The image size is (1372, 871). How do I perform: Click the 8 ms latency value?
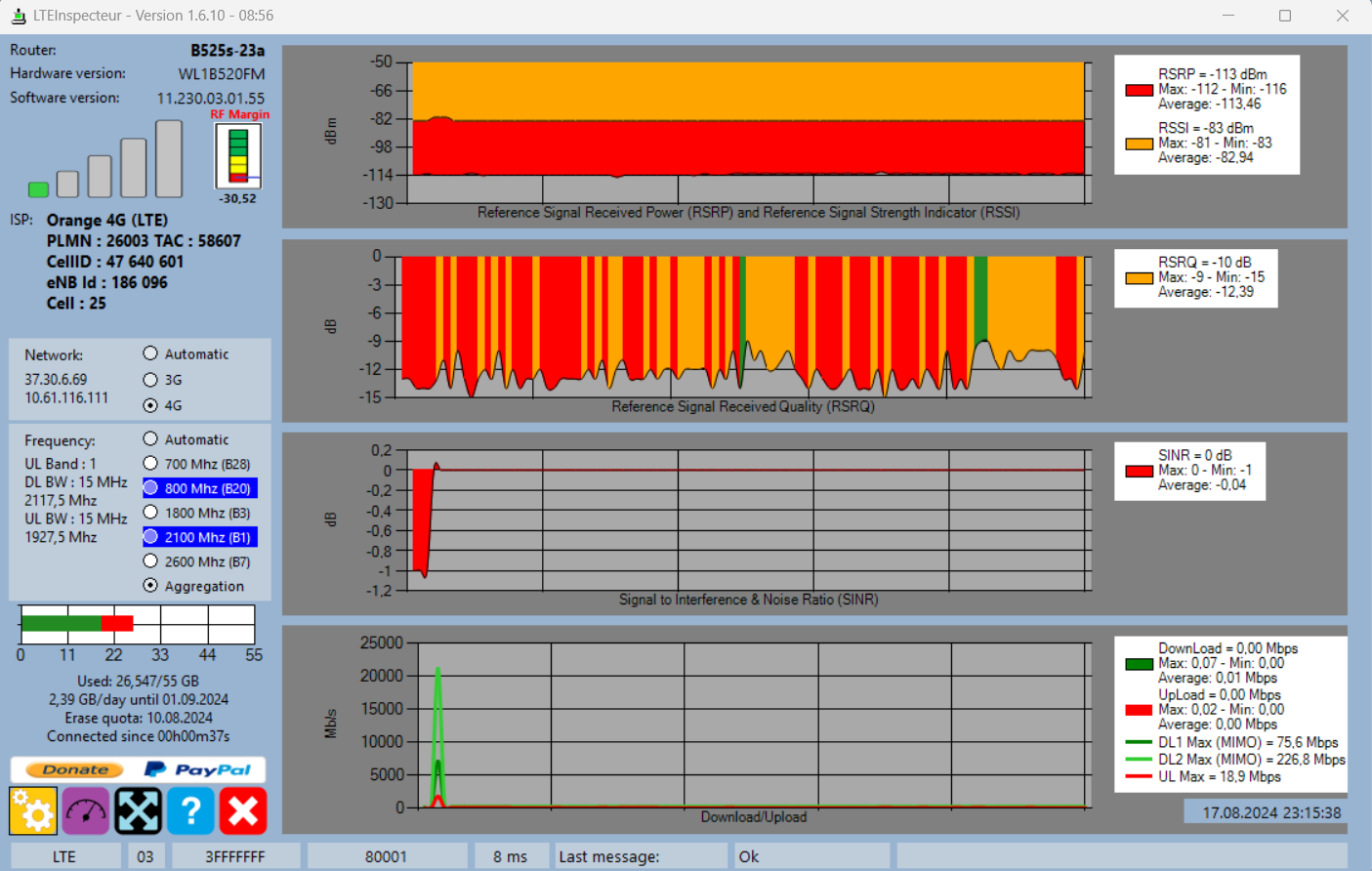pyautogui.click(x=510, y=856)
